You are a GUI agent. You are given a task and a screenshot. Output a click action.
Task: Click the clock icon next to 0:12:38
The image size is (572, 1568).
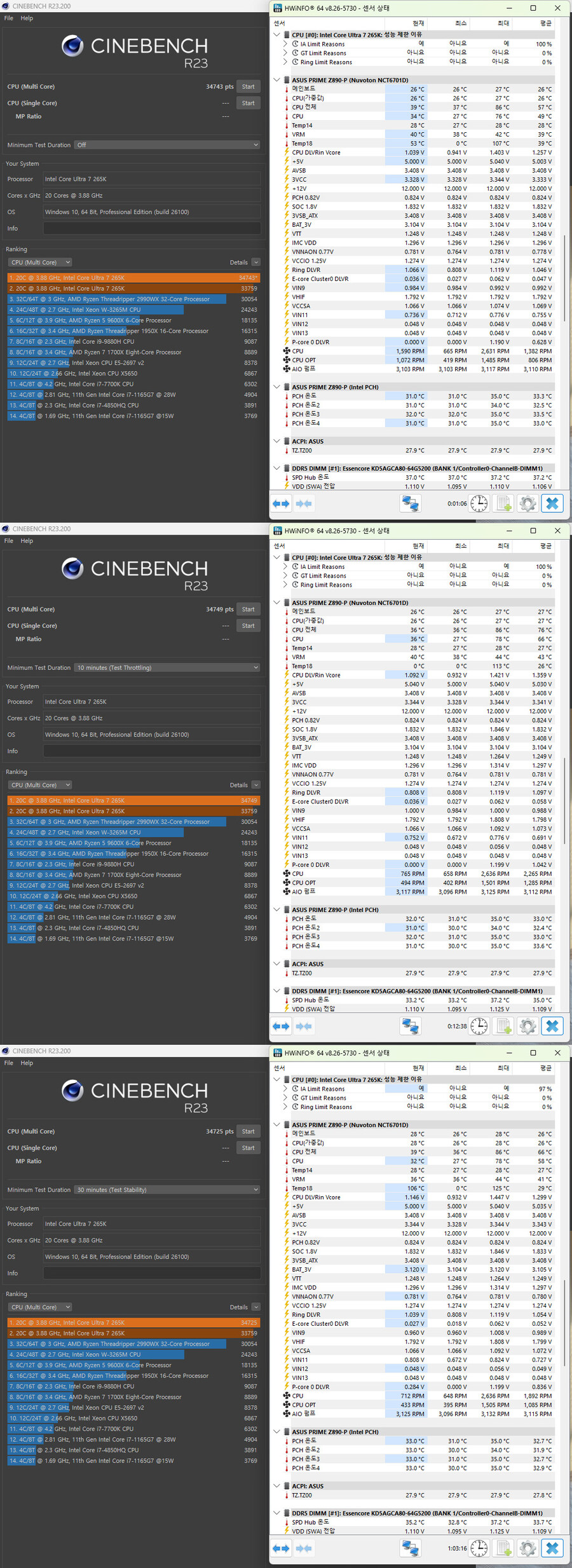pos(479,1026)
